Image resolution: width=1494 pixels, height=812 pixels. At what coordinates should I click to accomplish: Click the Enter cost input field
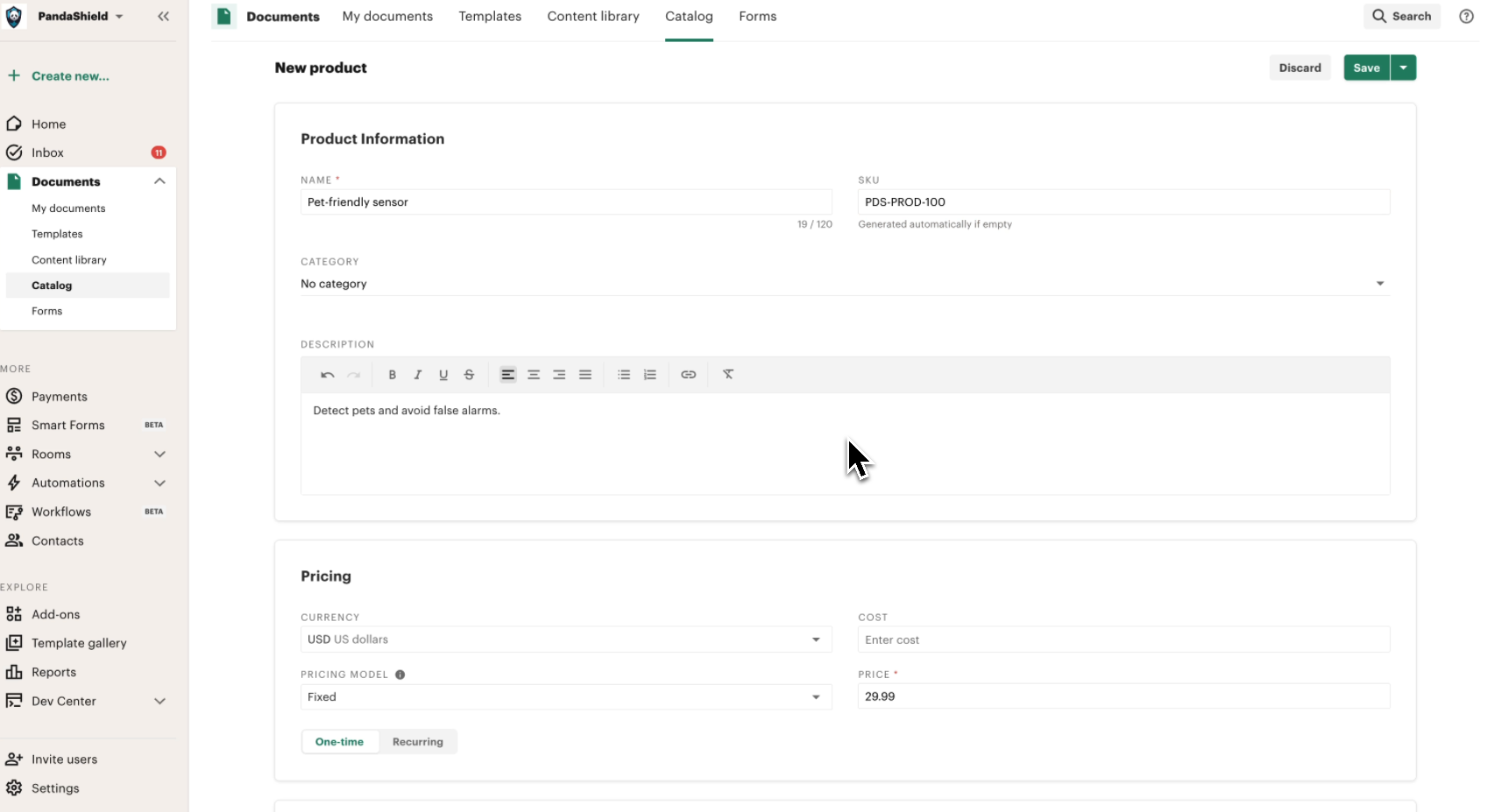point(1123,639)
